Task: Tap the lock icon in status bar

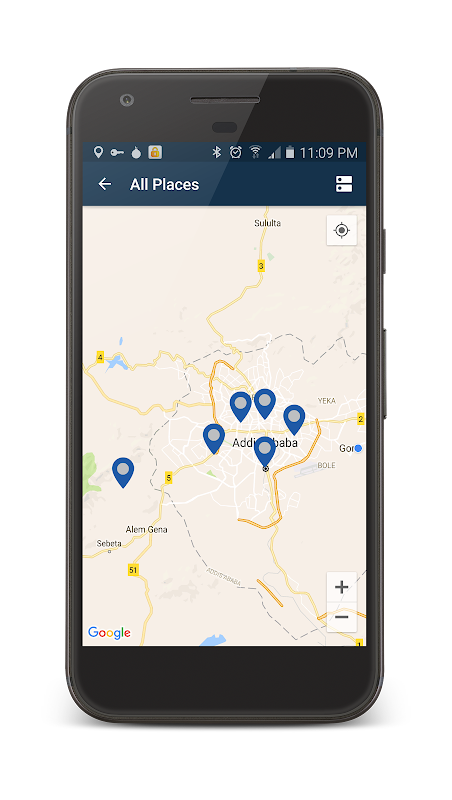Action: pyautogui.click(x=155, y=152)
